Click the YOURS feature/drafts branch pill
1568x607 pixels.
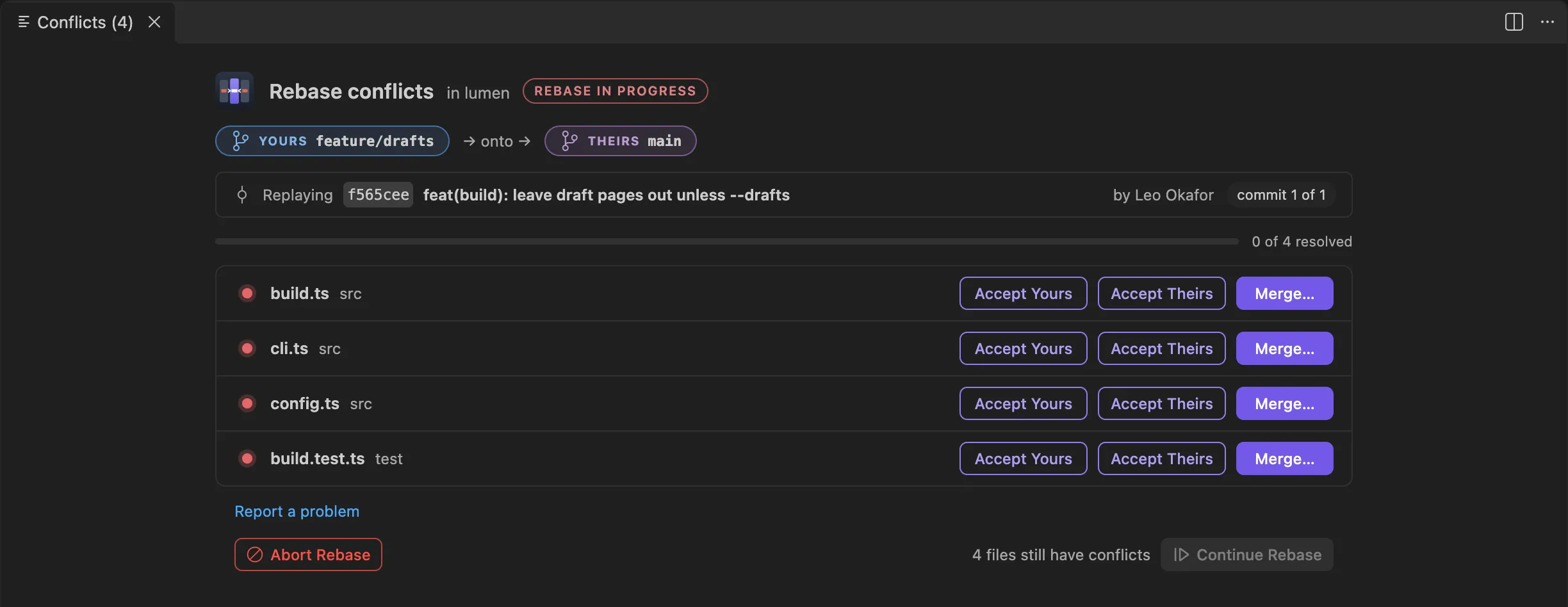point(332,141)
